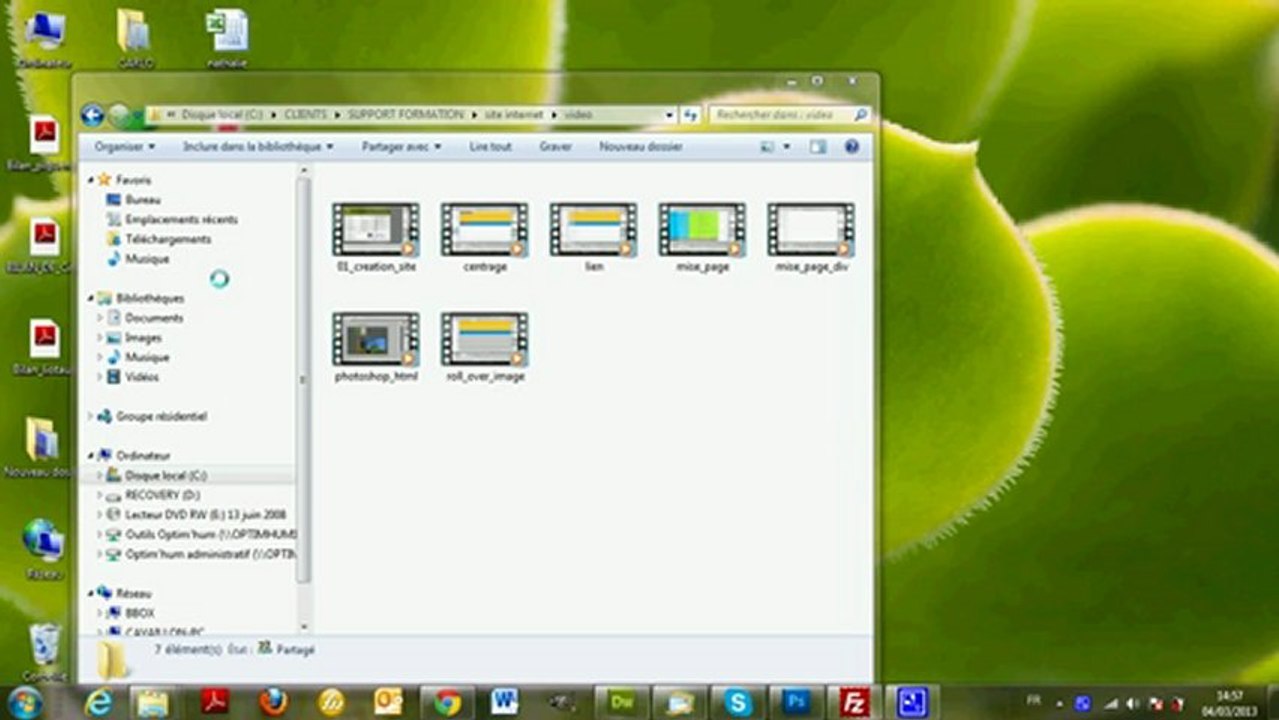Click the Lire tout button

(x=490, y=147)
